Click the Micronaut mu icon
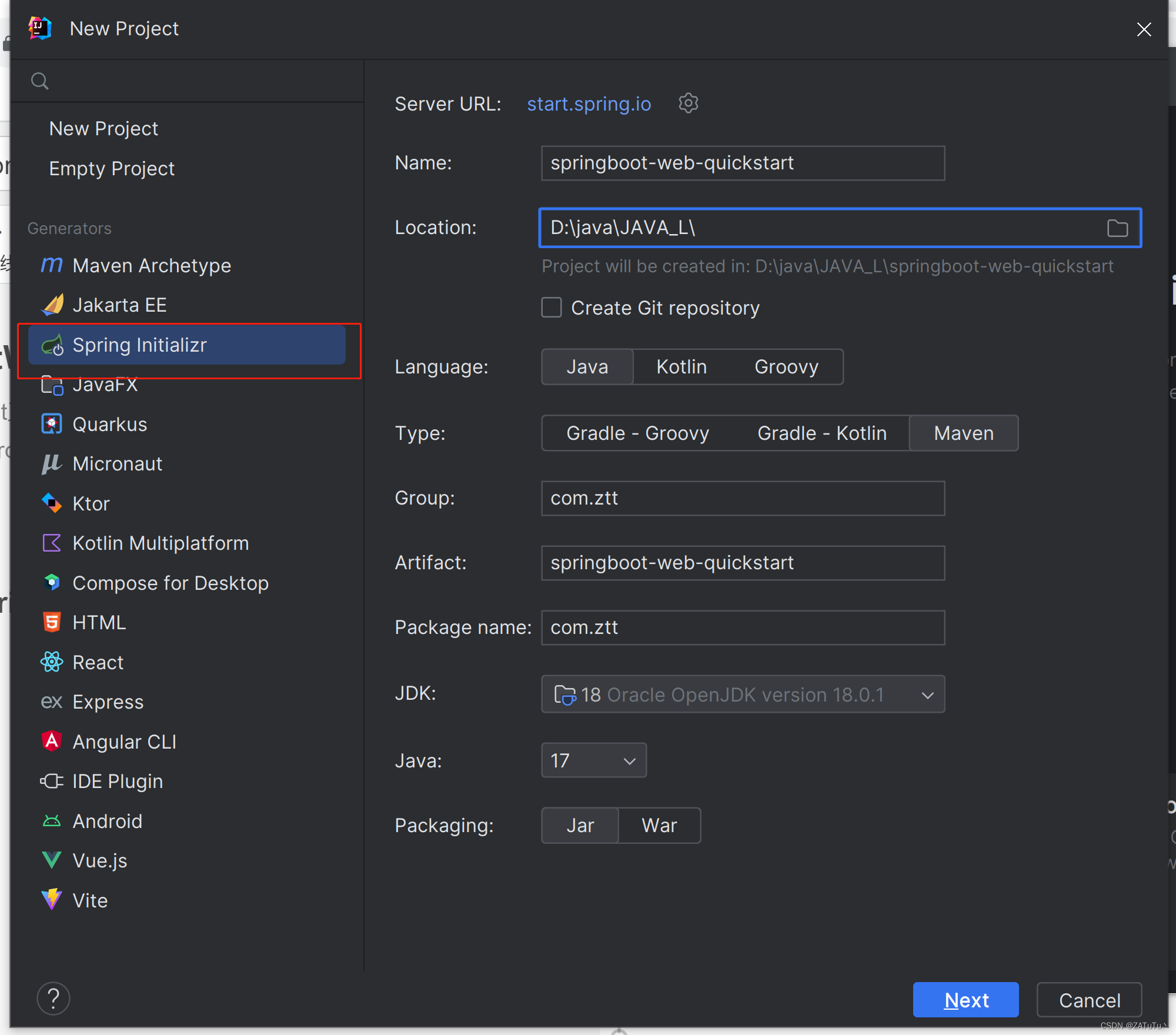 (52, 464)
